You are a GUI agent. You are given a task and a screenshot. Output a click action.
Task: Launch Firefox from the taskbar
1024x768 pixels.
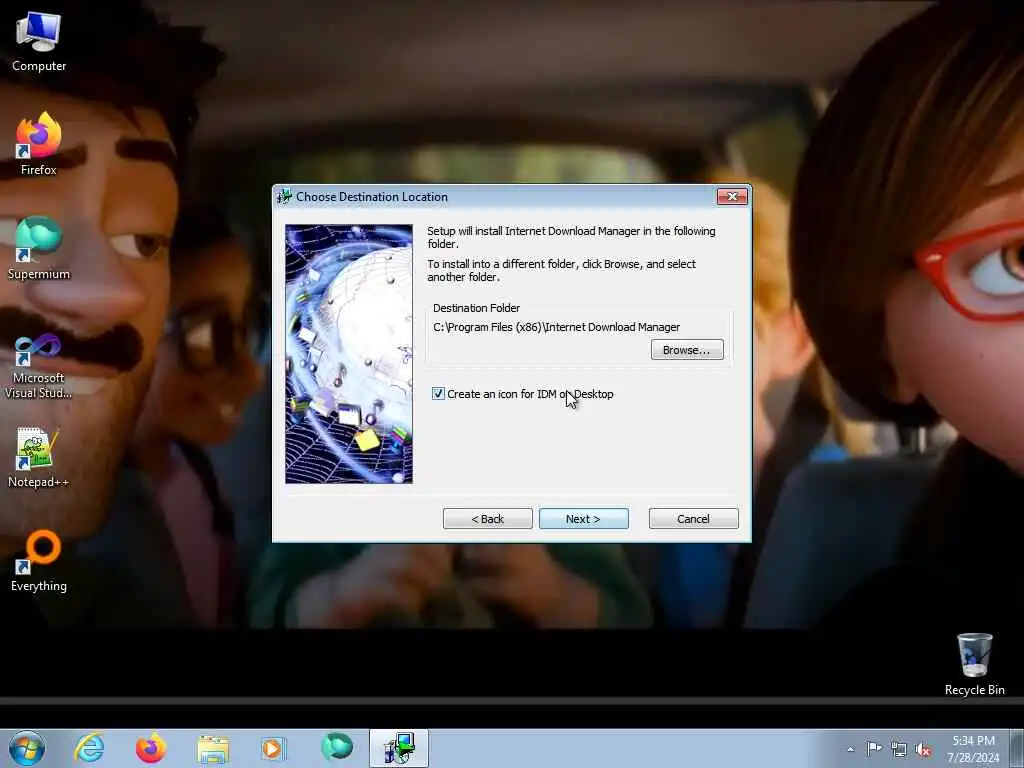click(151, 748)
